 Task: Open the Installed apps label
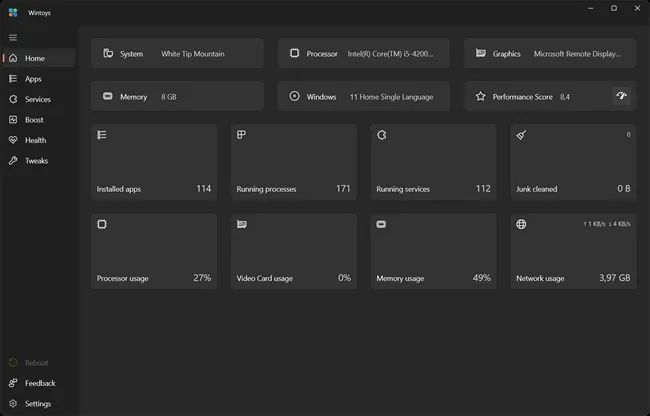click(119, 189)
